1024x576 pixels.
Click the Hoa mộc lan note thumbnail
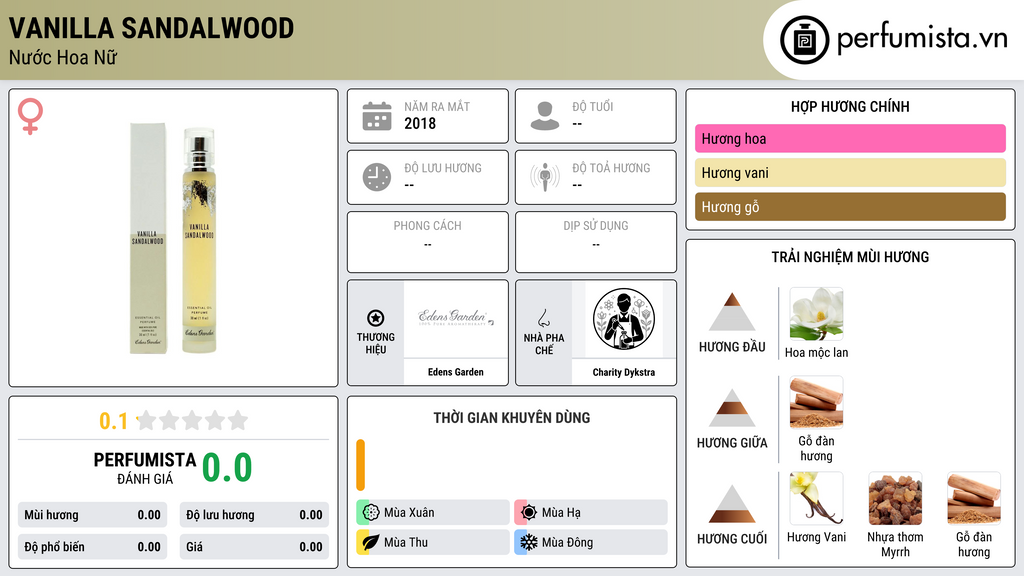816,314
